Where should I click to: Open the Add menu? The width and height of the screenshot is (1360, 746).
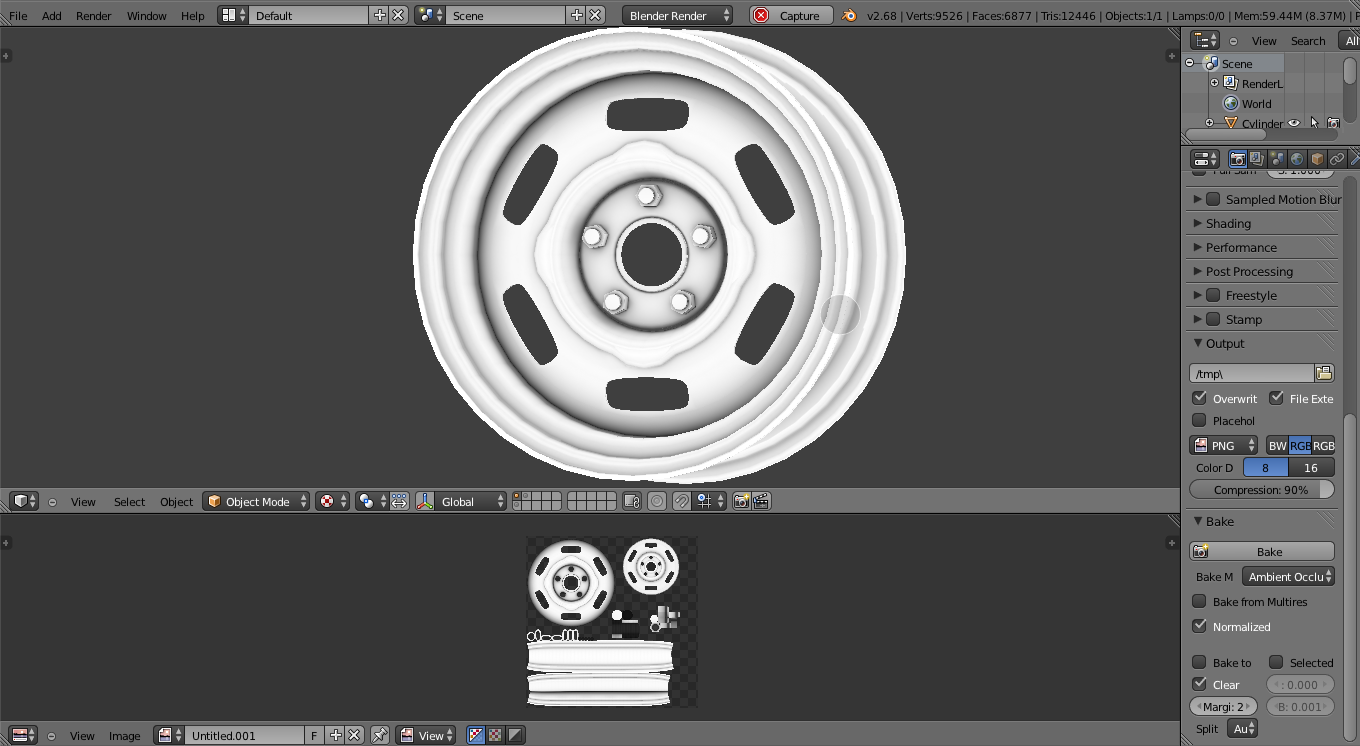[51, 15]
